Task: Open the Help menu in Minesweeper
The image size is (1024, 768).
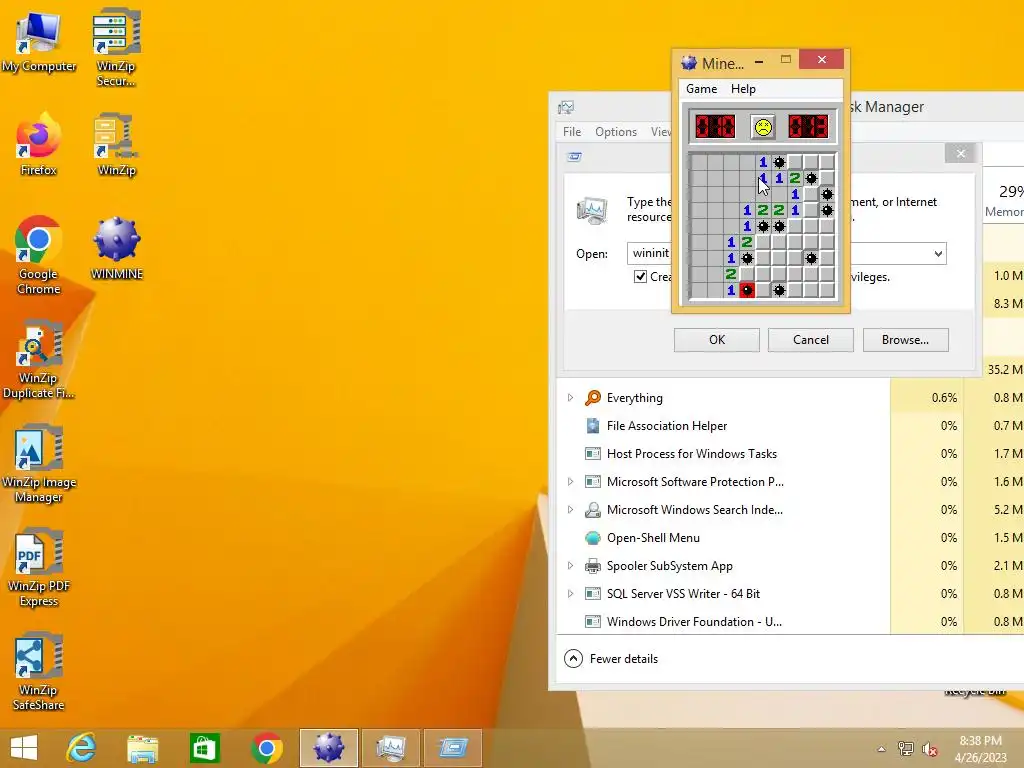Action: (743, 89)
